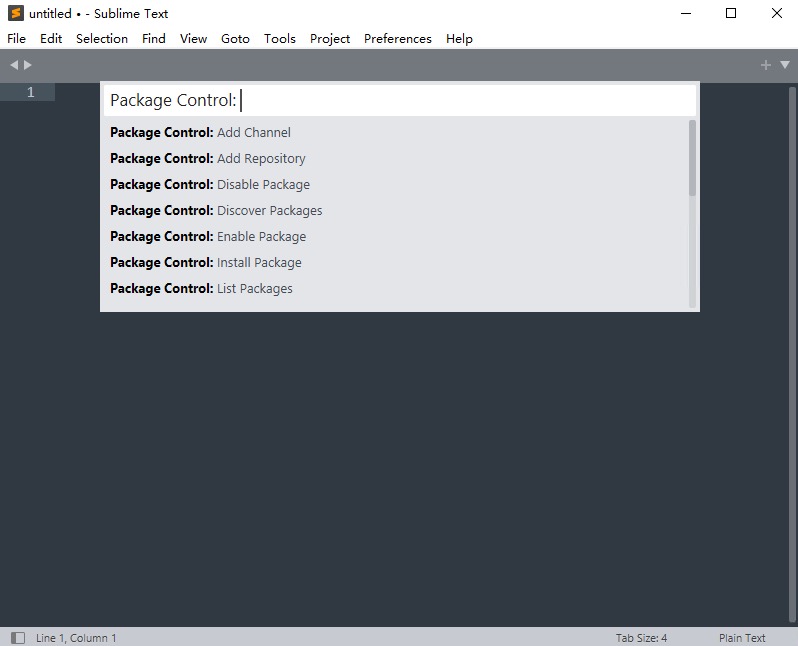The width and height of the screenshot is (798, 646).
Task: Open the Preferences menu
Action: [397, 39]
